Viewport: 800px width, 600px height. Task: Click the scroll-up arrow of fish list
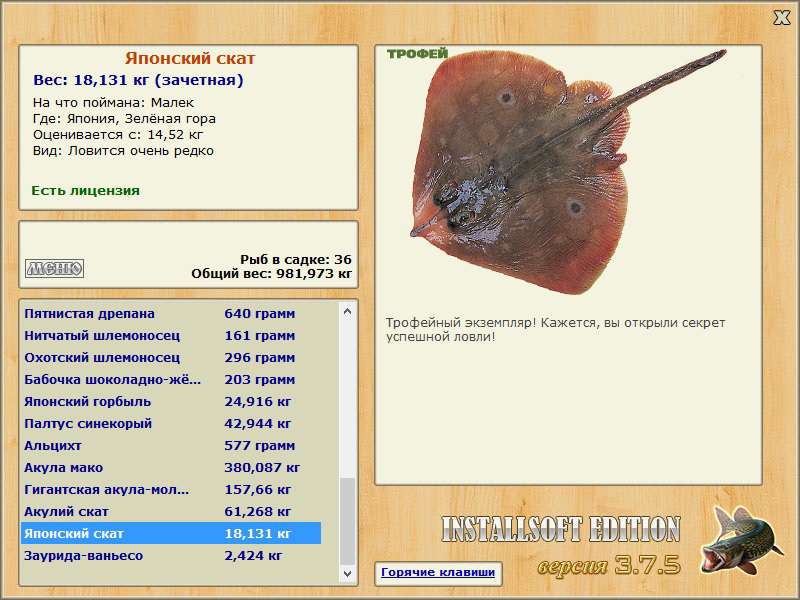click(347, 311)
